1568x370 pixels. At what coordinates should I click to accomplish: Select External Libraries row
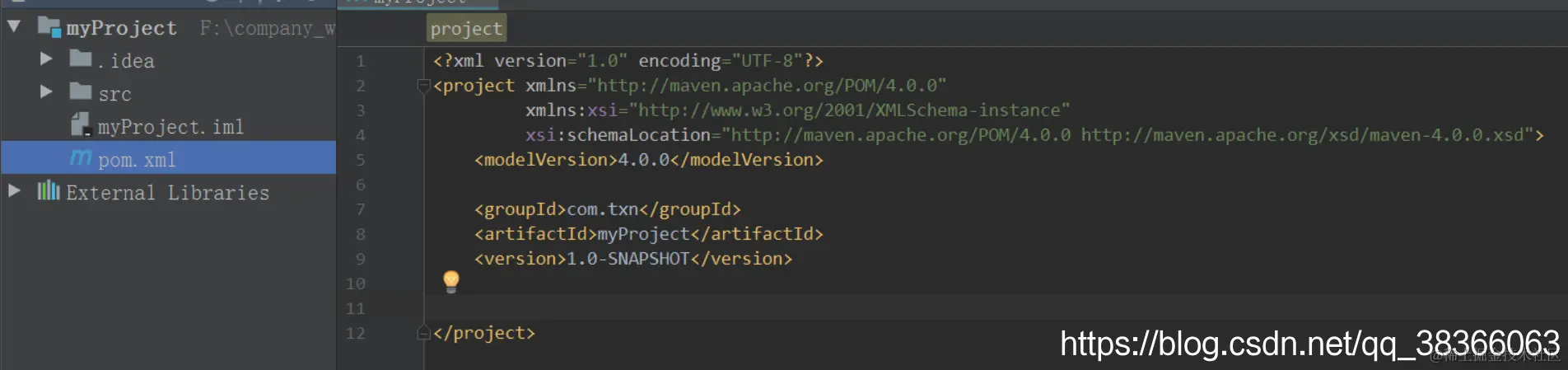[168, 191]
